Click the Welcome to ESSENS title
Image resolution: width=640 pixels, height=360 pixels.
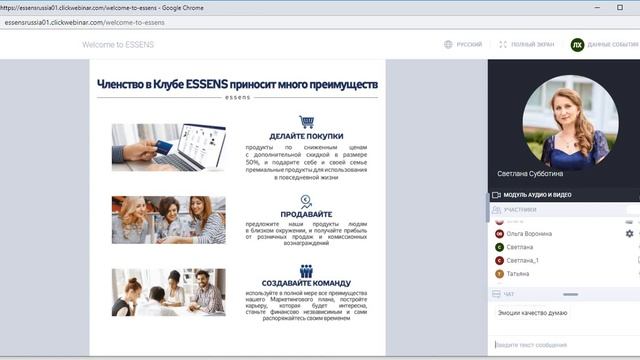pyautogui.click(x=118, y=44)
